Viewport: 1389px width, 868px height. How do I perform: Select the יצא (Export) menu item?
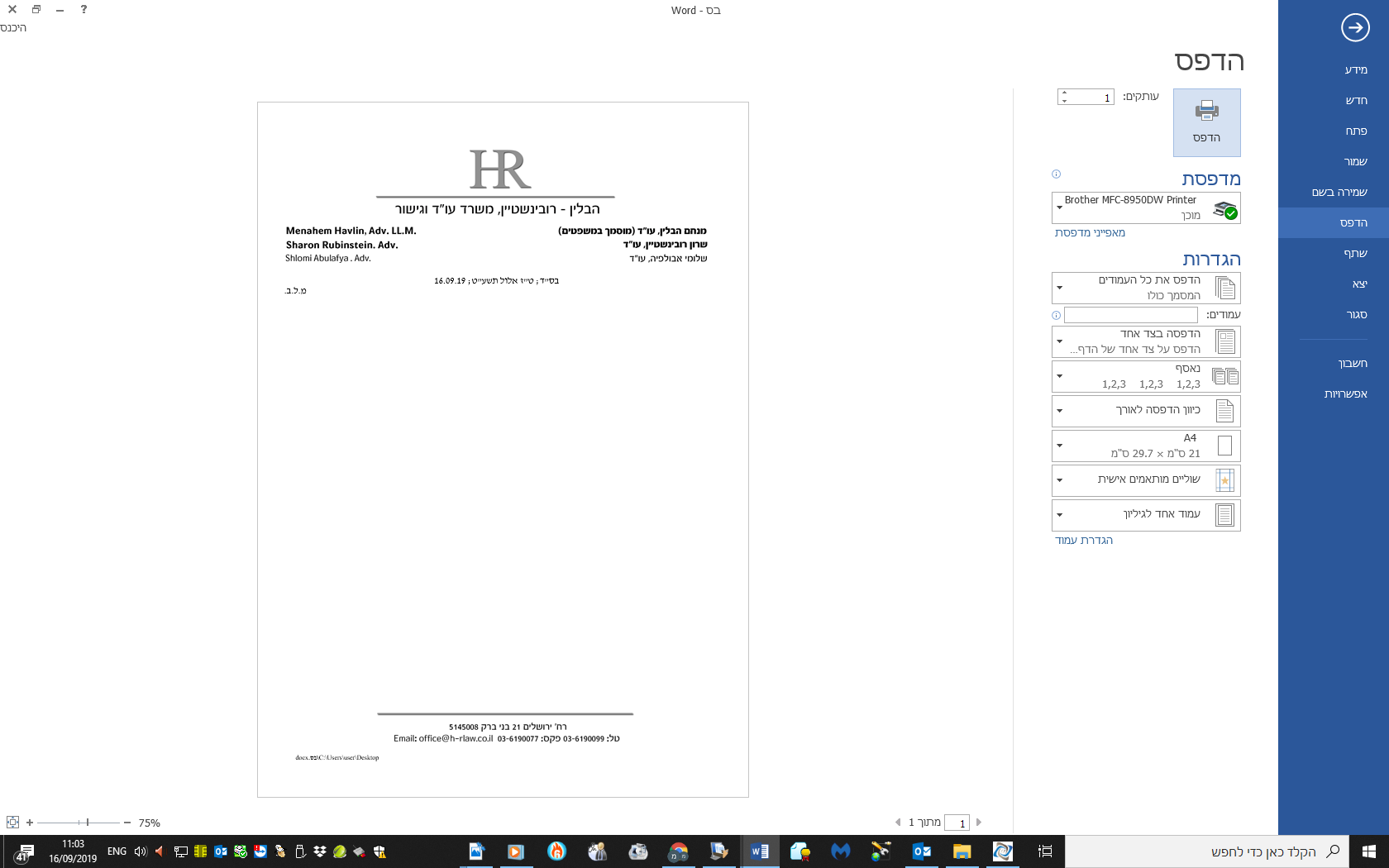[x=1334, y=284]
